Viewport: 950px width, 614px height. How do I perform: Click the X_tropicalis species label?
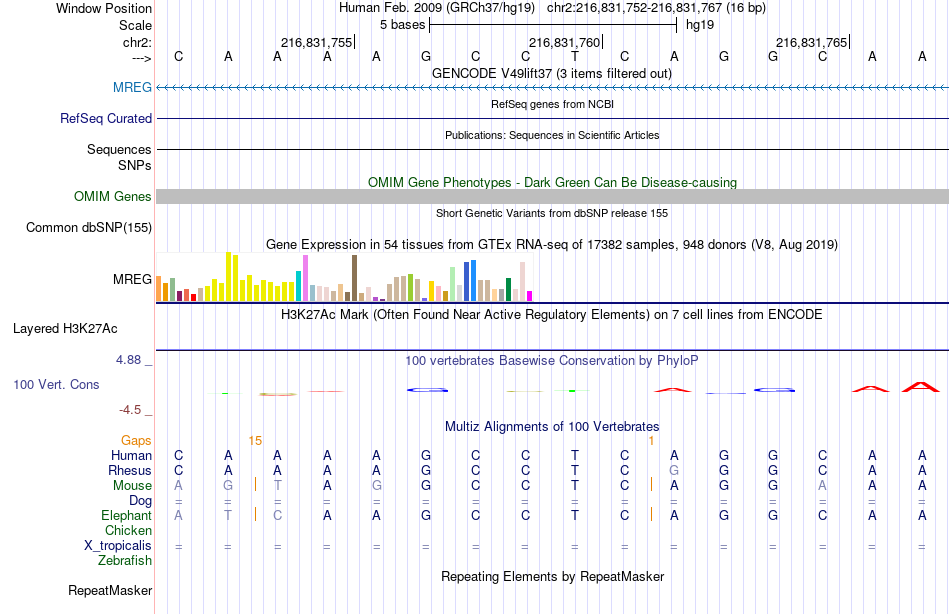[x=118, y=546]
